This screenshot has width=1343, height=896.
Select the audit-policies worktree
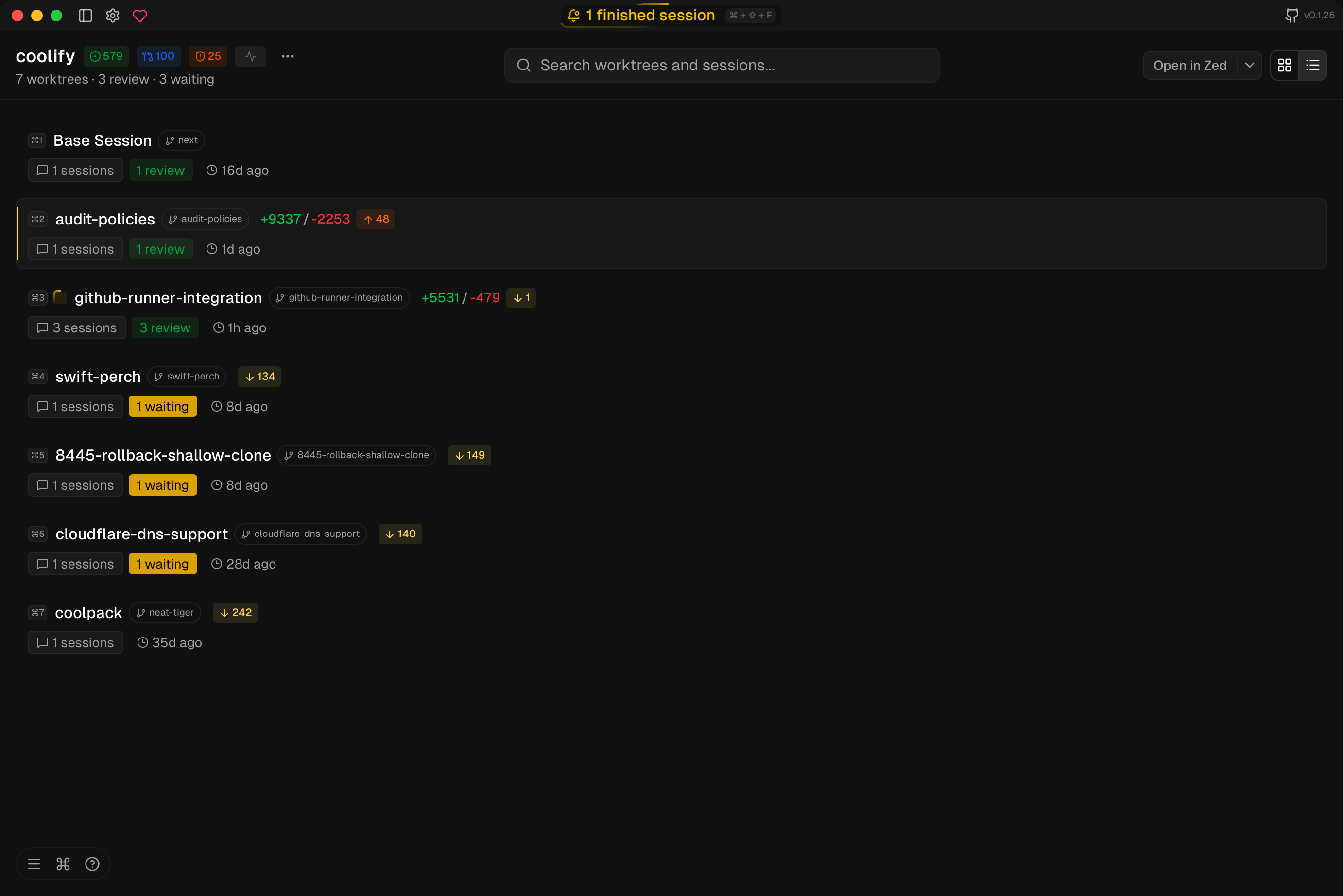click(105, 219)
